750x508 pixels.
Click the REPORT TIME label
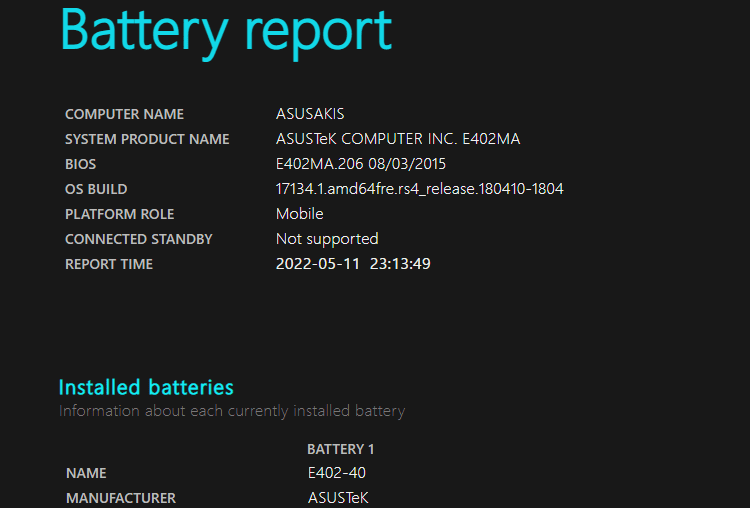[109, 264]
